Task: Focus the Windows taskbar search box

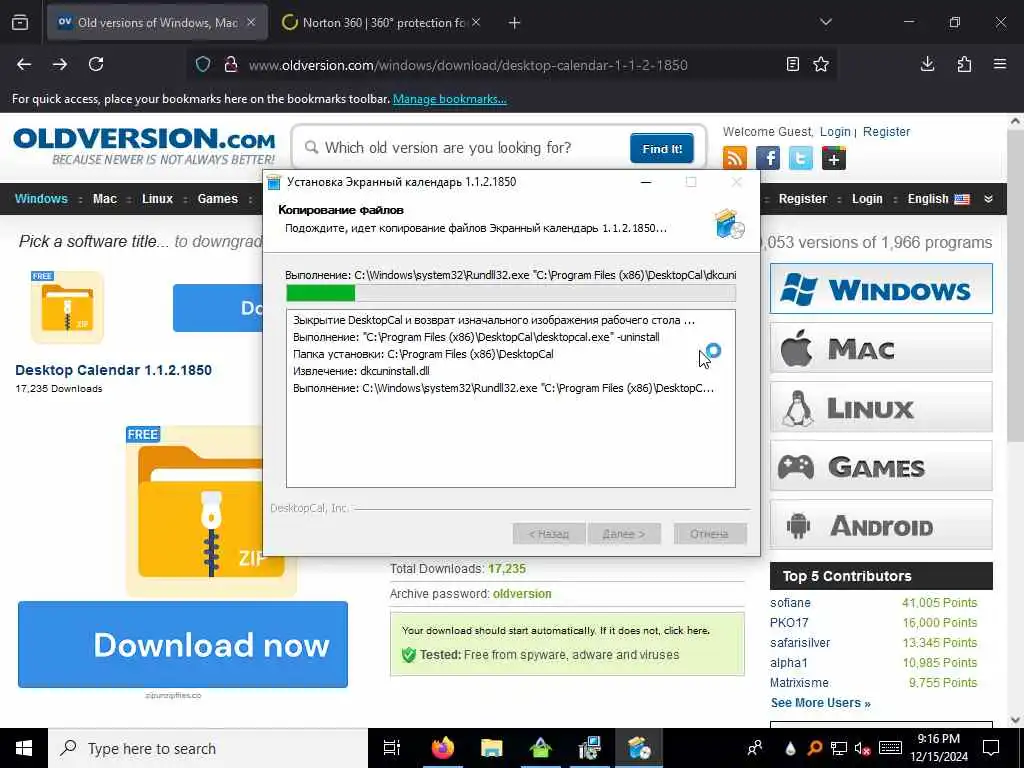Action: 208,748
